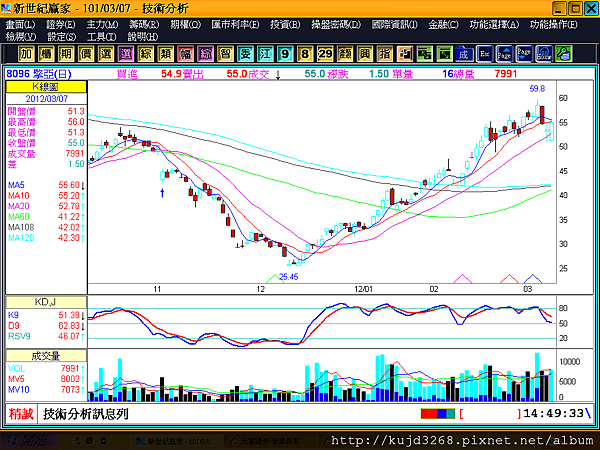600x450 pixels.
Task: Click the MA120 42.30 value row
Action: pos(46,238)
